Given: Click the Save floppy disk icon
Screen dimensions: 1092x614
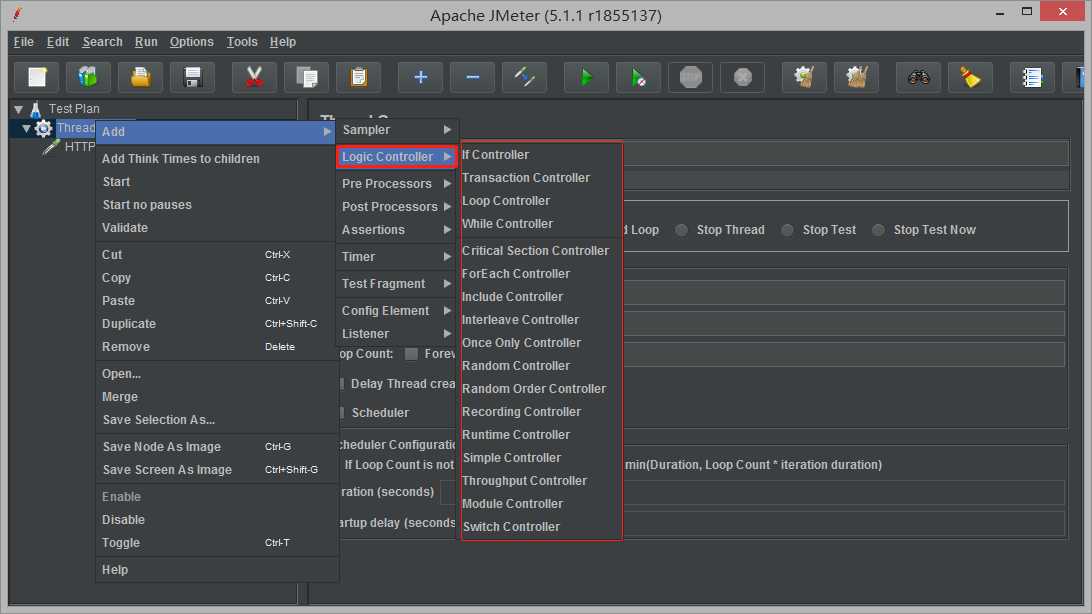Looking at the screenshot, I should point(193,77).
